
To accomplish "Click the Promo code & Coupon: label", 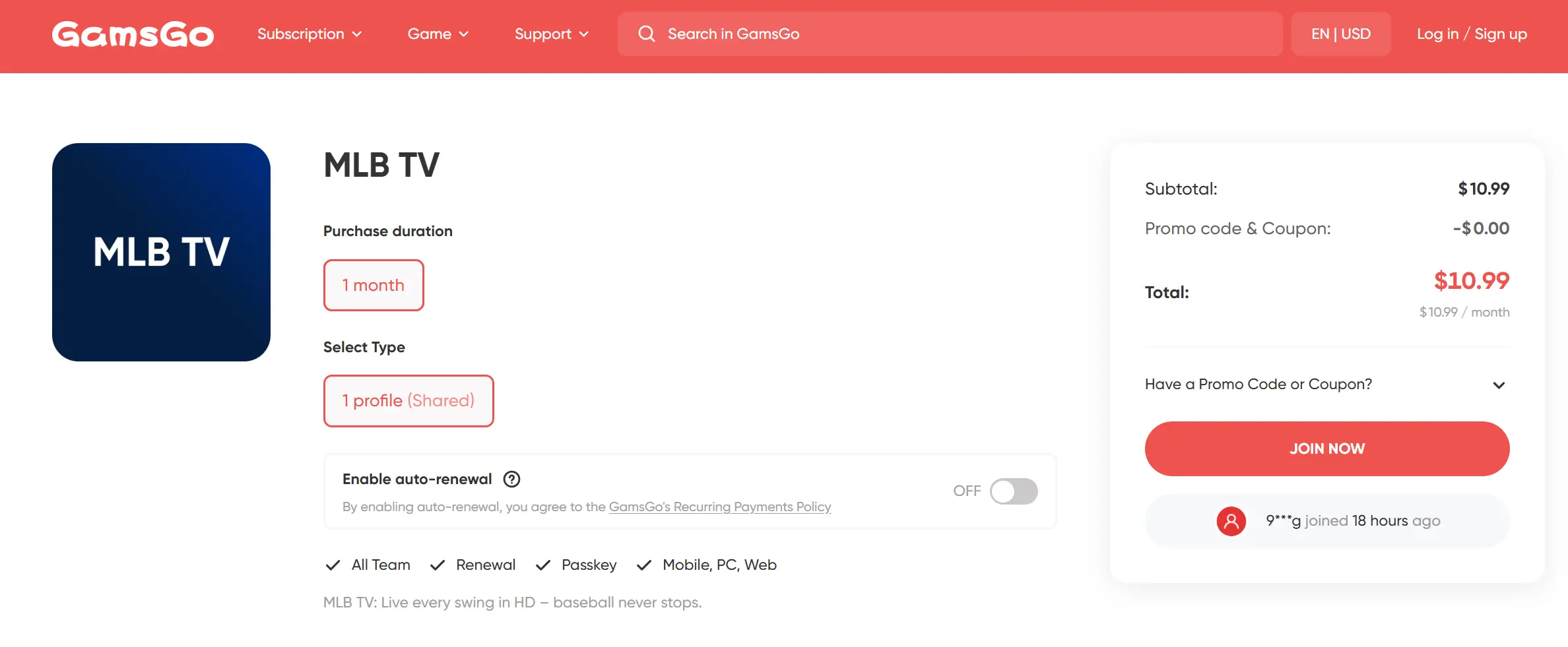I will pyautogui.click(x=1238, y=229).
